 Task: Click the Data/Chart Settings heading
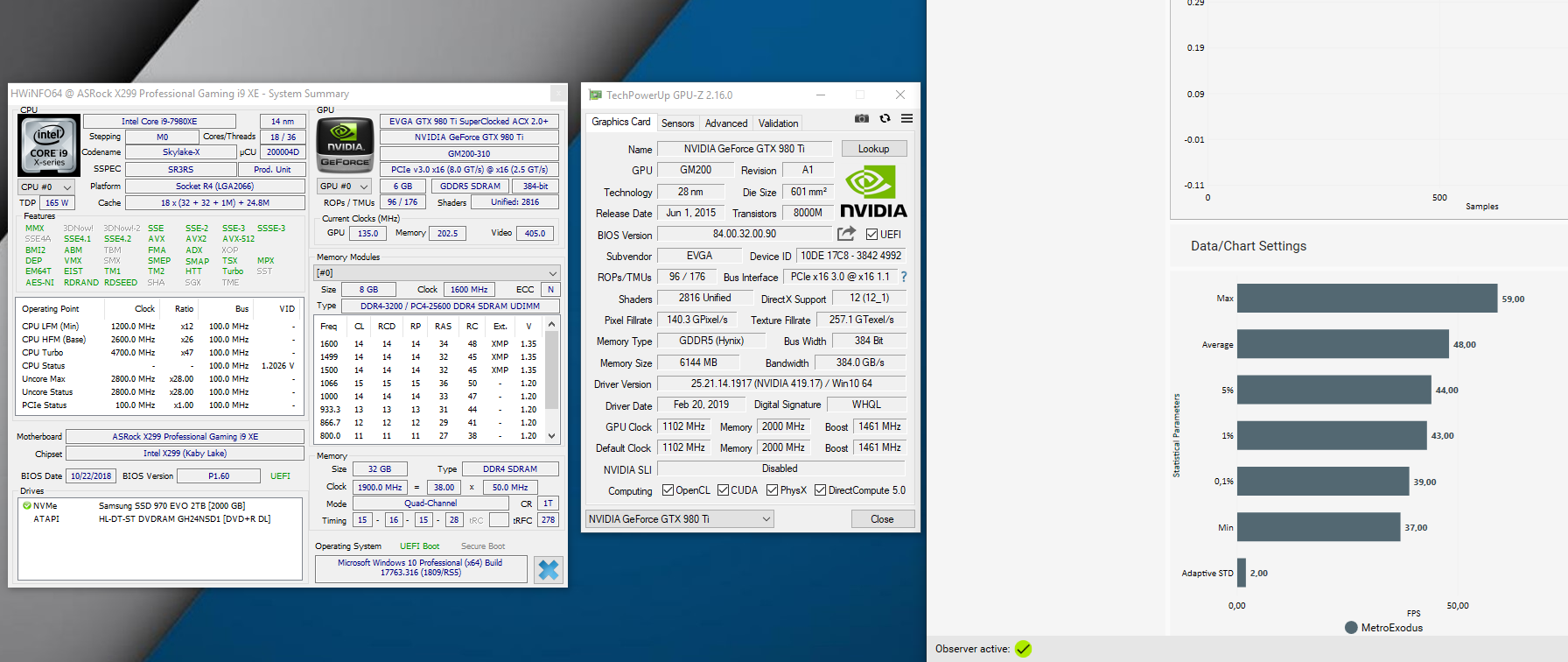coord(1249,246)
